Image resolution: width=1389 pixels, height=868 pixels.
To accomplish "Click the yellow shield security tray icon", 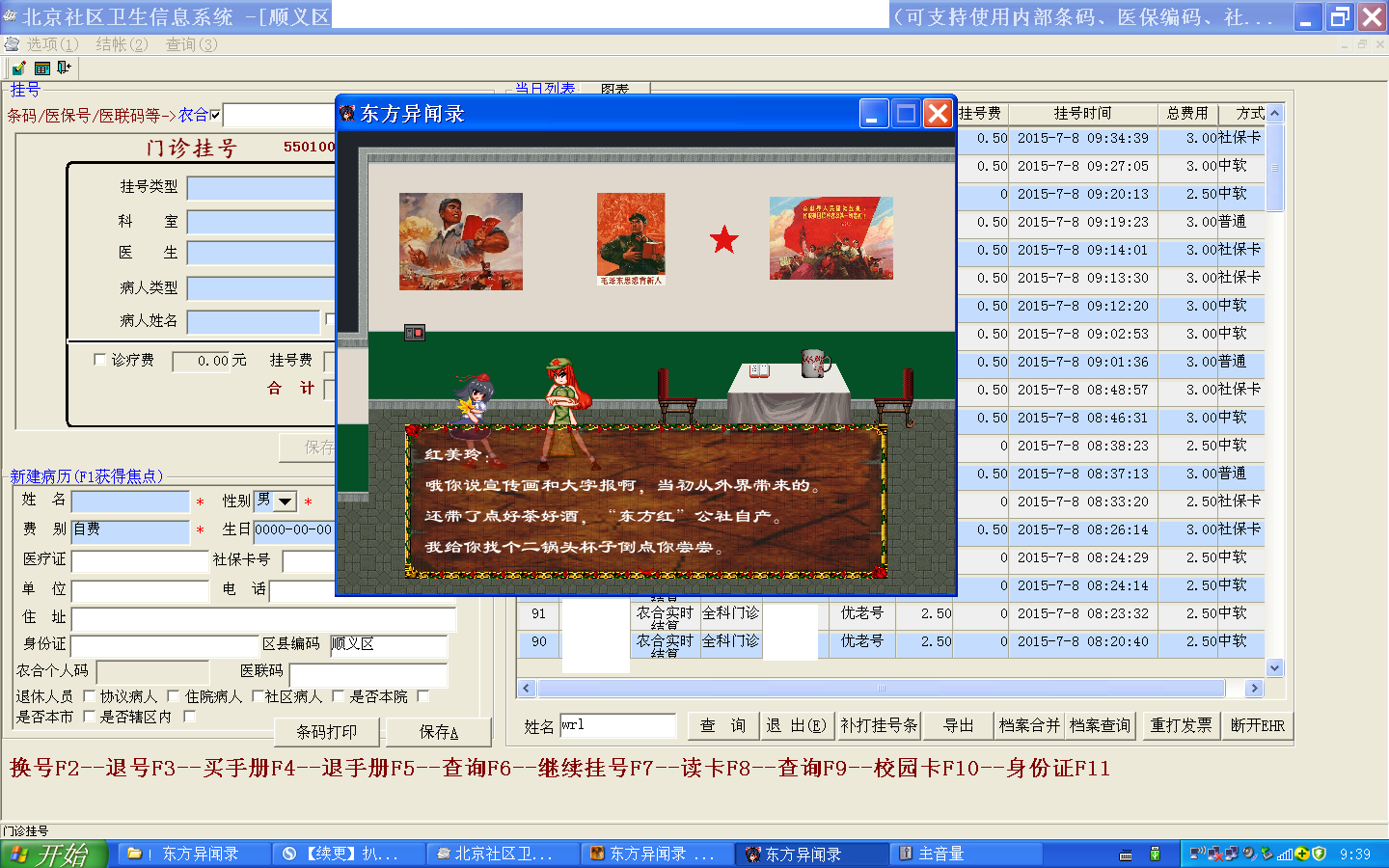I will pyautogui.click(x=1320, y=854).
